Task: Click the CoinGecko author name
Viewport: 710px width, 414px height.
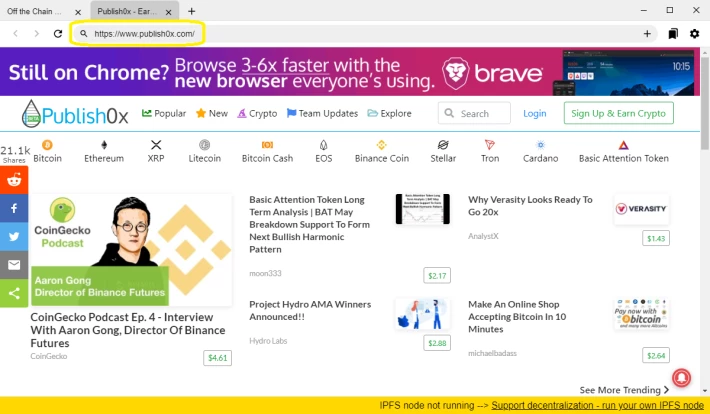Action: tap(49, 356)
